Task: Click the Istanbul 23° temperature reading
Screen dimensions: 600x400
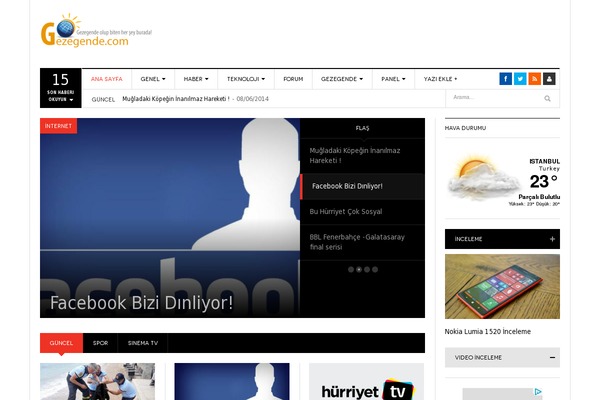Action: coord(544,181)
